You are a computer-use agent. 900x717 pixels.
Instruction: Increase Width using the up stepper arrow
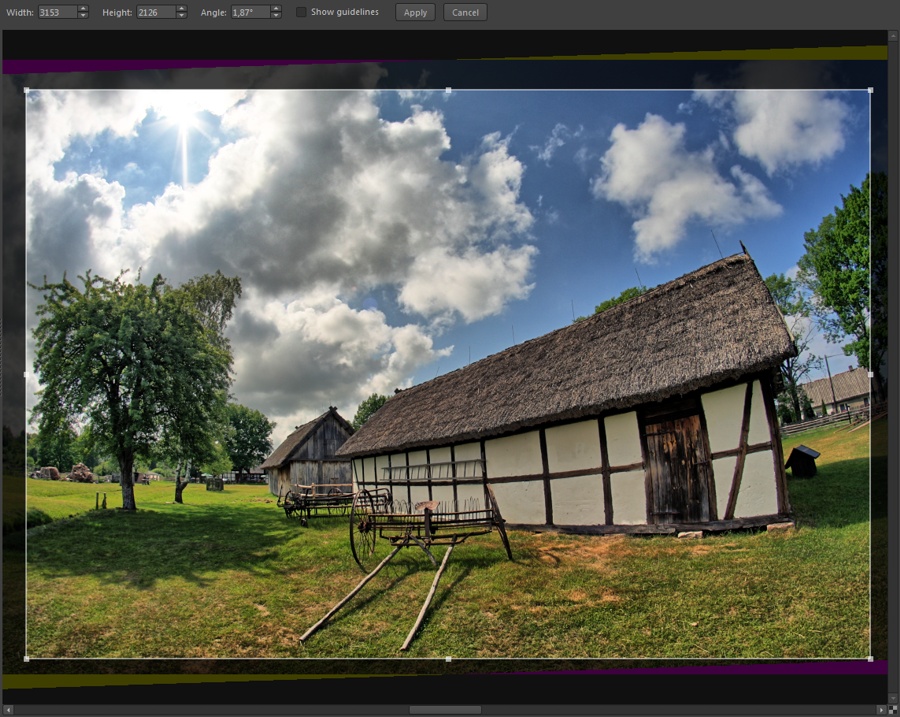(x=83, y=9)
